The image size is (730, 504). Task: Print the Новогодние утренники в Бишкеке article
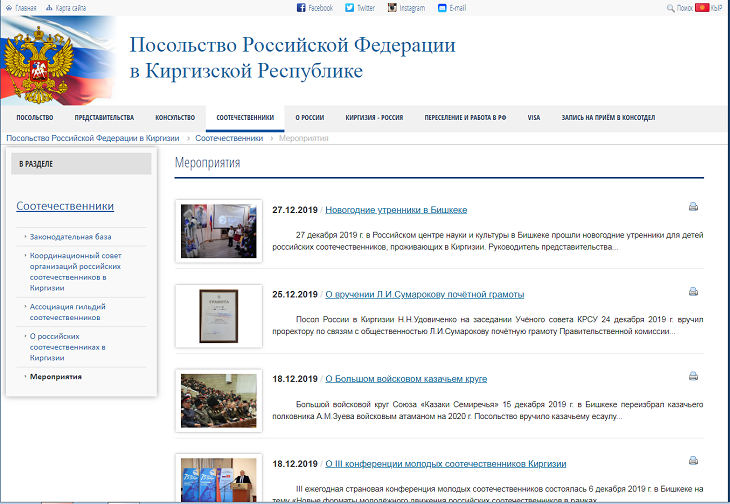point(693,207)
